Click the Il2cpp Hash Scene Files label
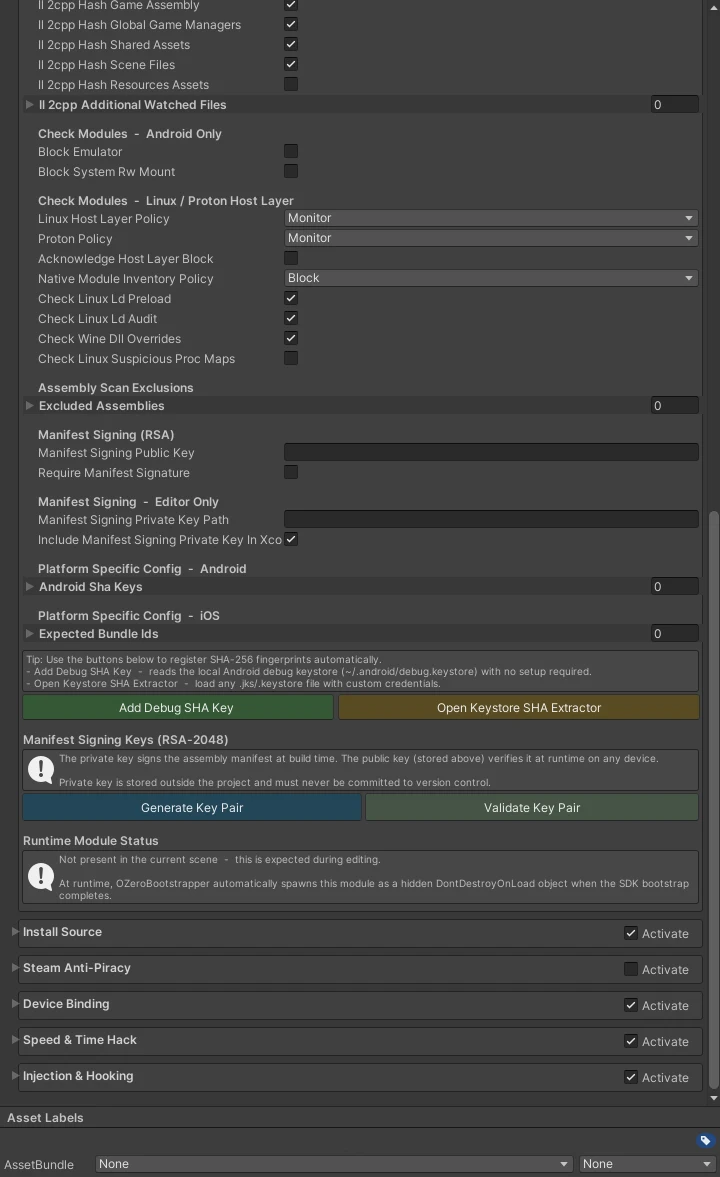The width and height of the screenshot is (720, 1177). (x=106, y=65)
